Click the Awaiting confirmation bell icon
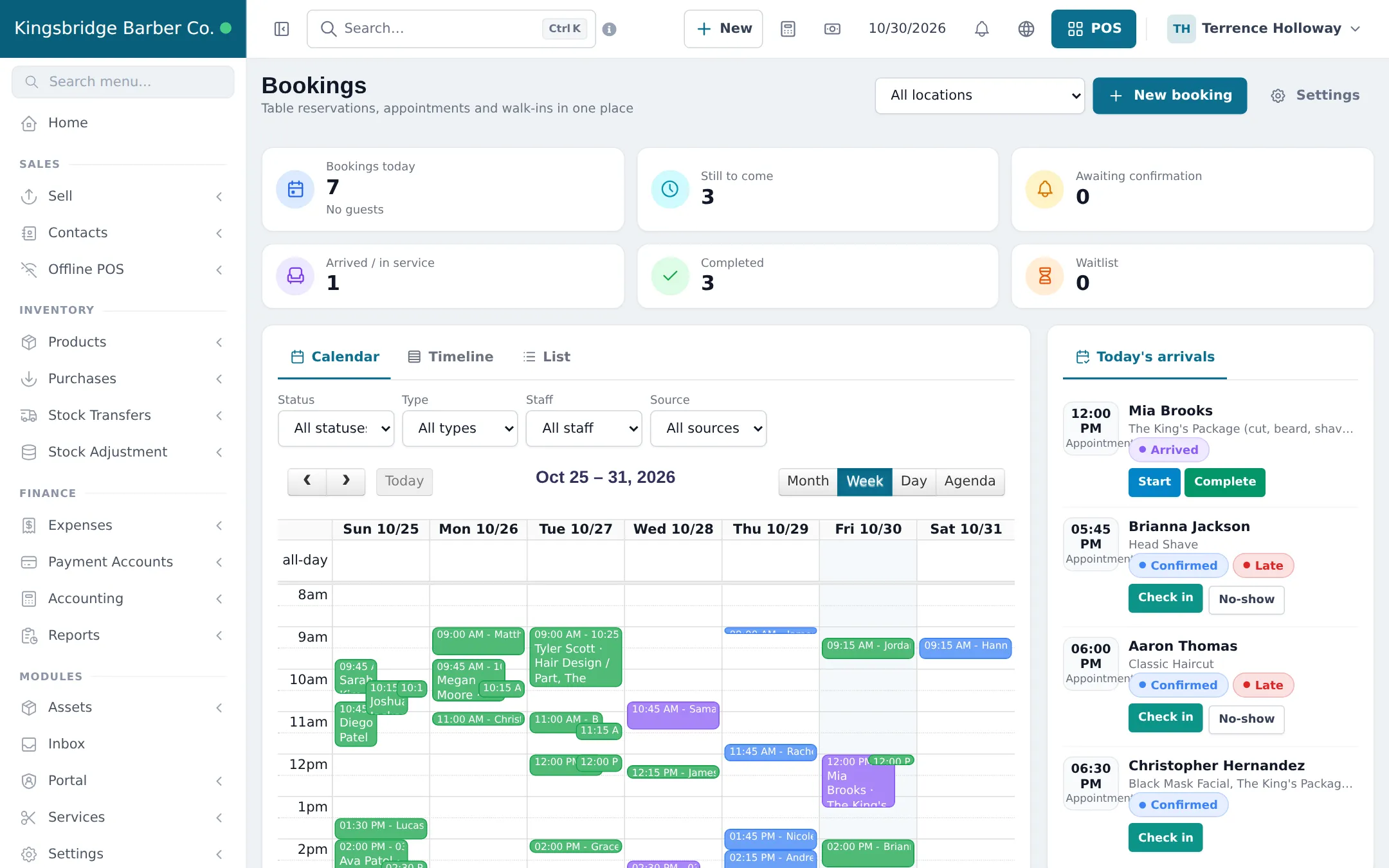The height and width of the screenshot is (868, 1389). pyautogui.click(x=1045, y=189)
